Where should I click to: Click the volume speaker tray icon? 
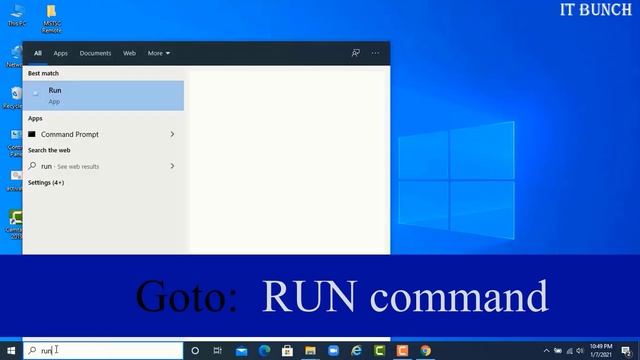[580, 351]
